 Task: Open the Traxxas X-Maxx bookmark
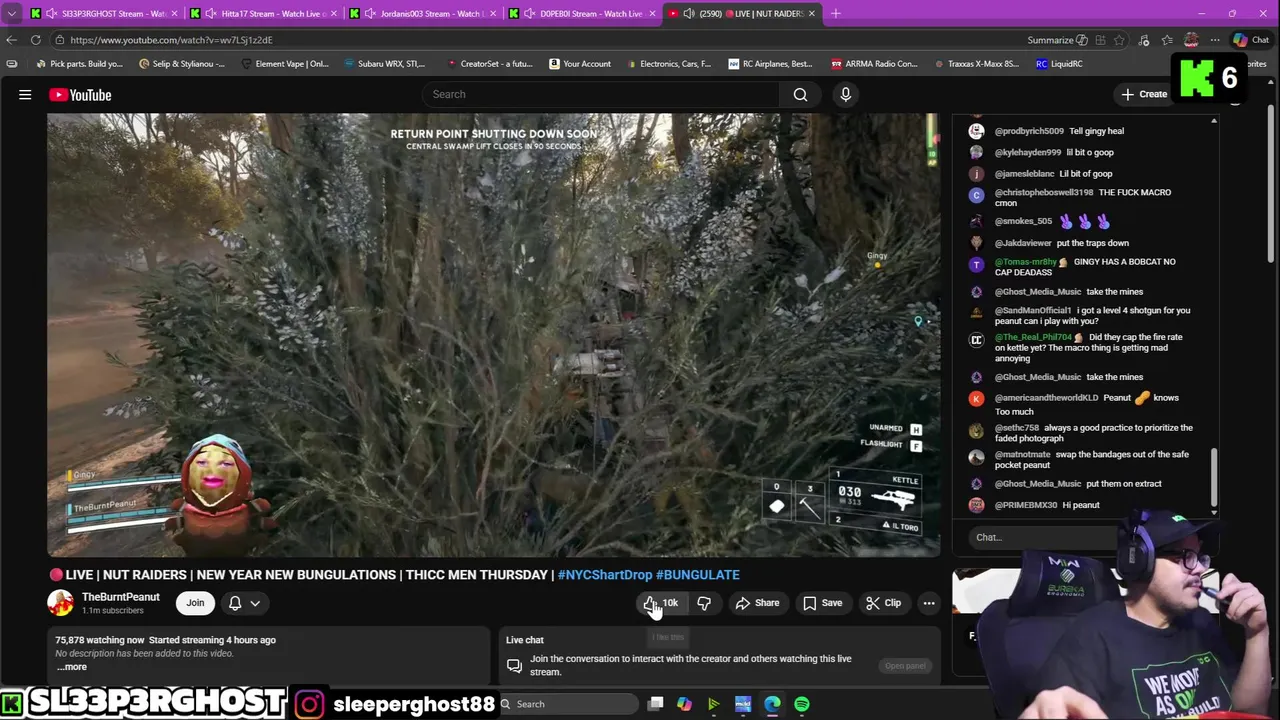(976, 64)
